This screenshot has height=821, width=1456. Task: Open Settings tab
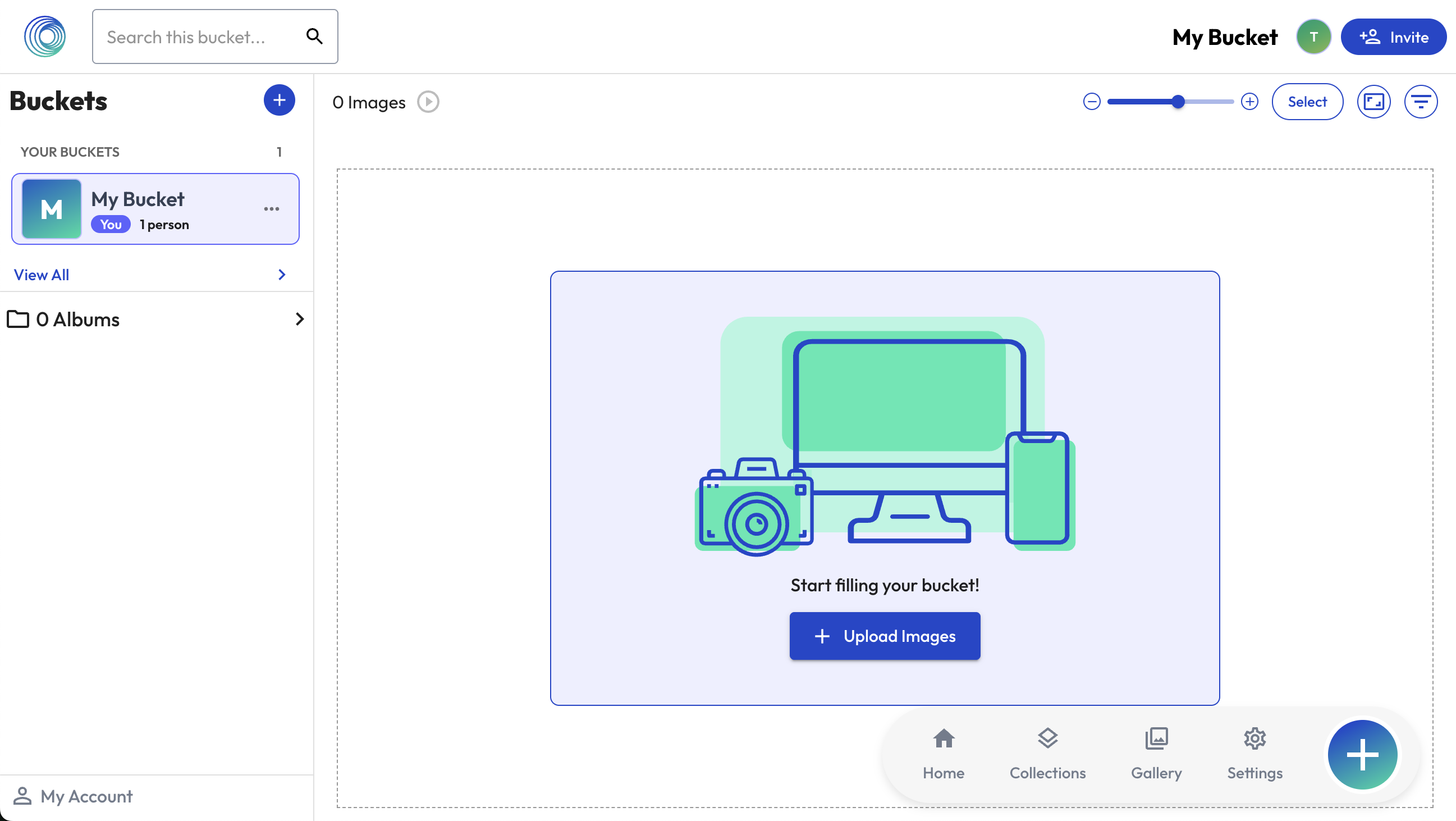click(x=1254, y=754)
